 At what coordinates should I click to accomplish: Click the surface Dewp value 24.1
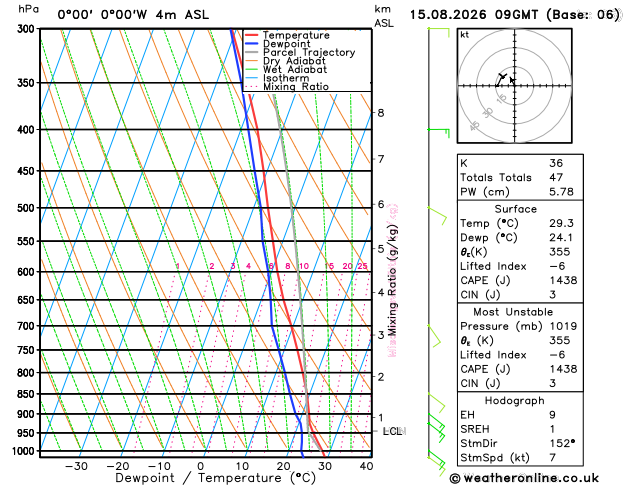click(x=561, y=237)
